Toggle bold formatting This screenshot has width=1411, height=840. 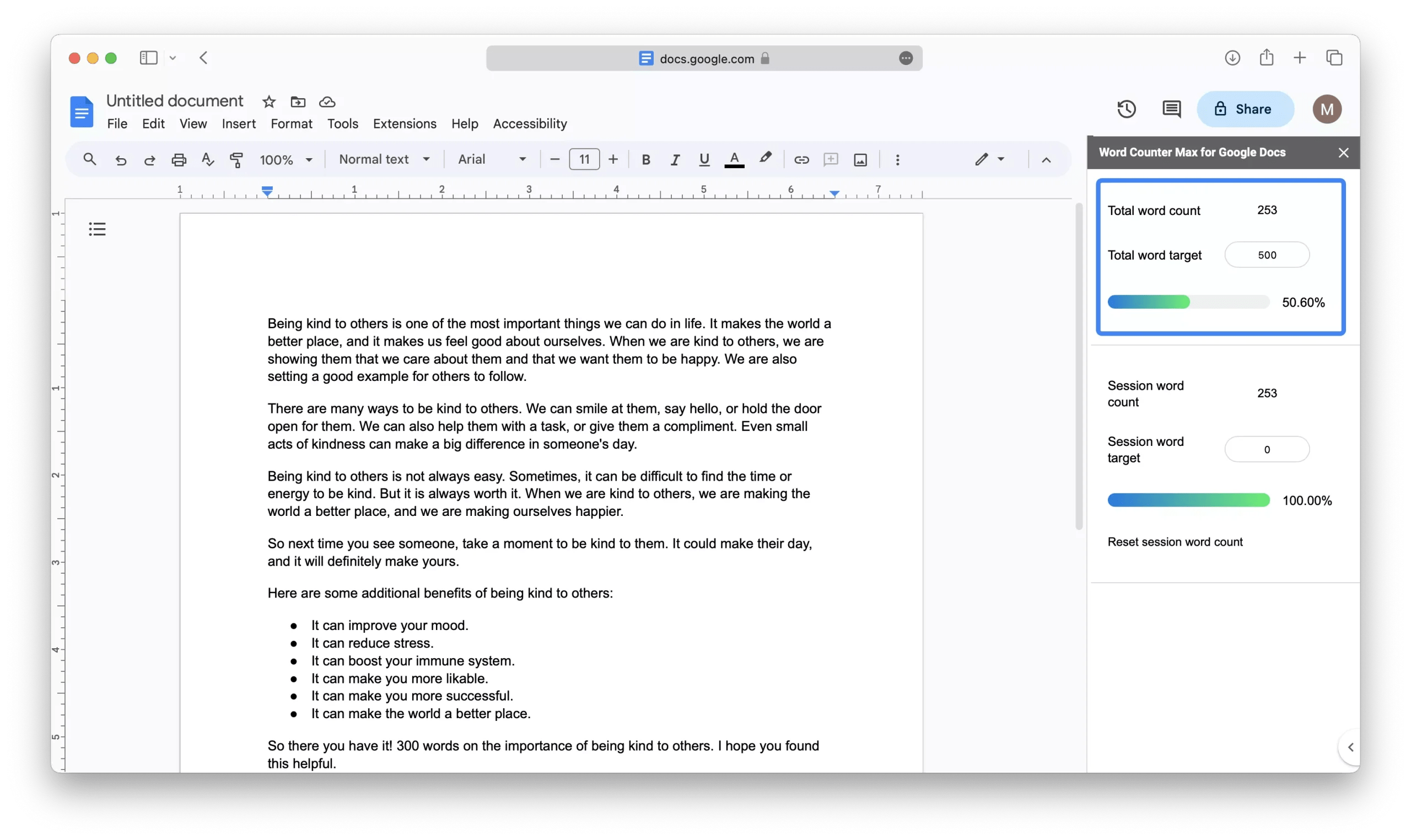[646, 160]
